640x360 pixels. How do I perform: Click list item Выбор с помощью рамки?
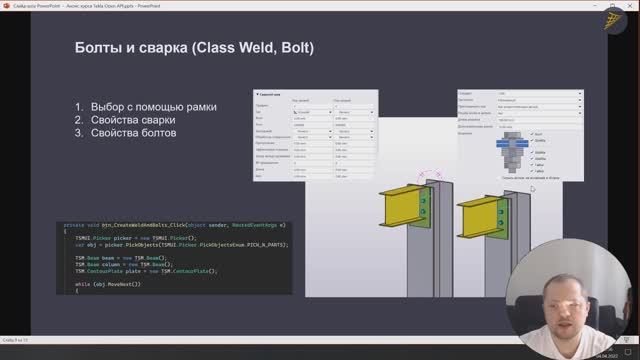(153, 107)
